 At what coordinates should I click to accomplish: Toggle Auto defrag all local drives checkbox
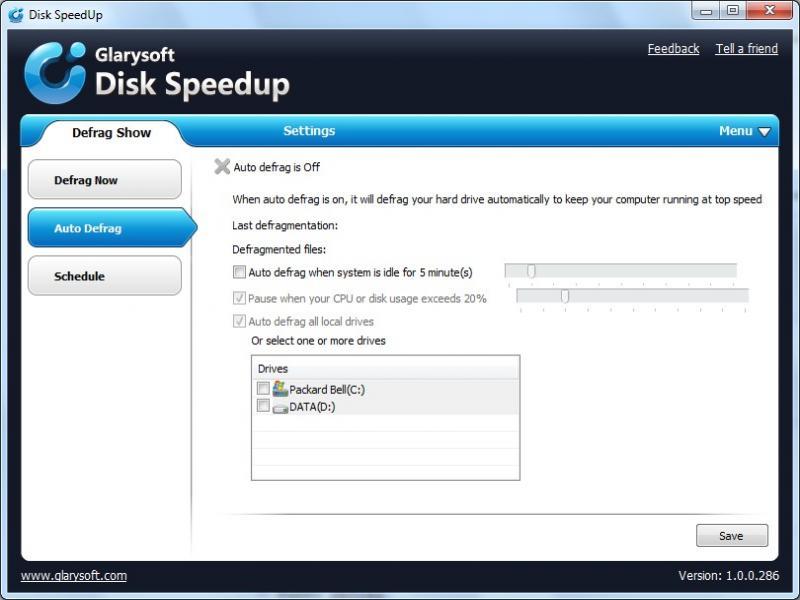coord(239,321)
